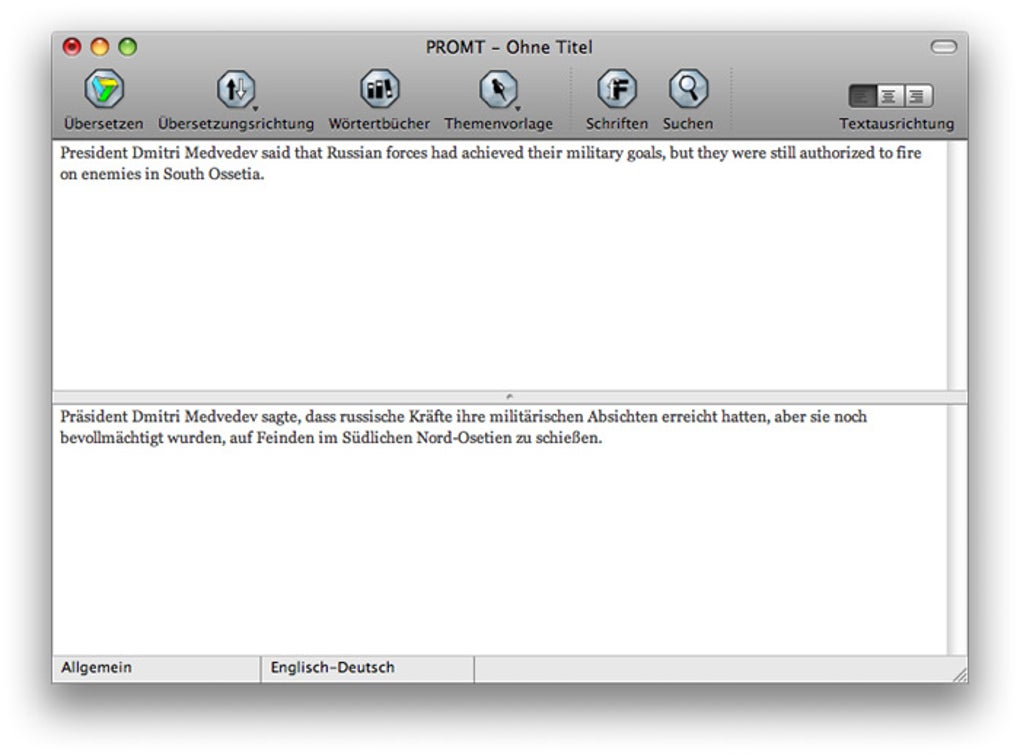
Task: Click the Wörterbücher label
Action: [379, 124]
